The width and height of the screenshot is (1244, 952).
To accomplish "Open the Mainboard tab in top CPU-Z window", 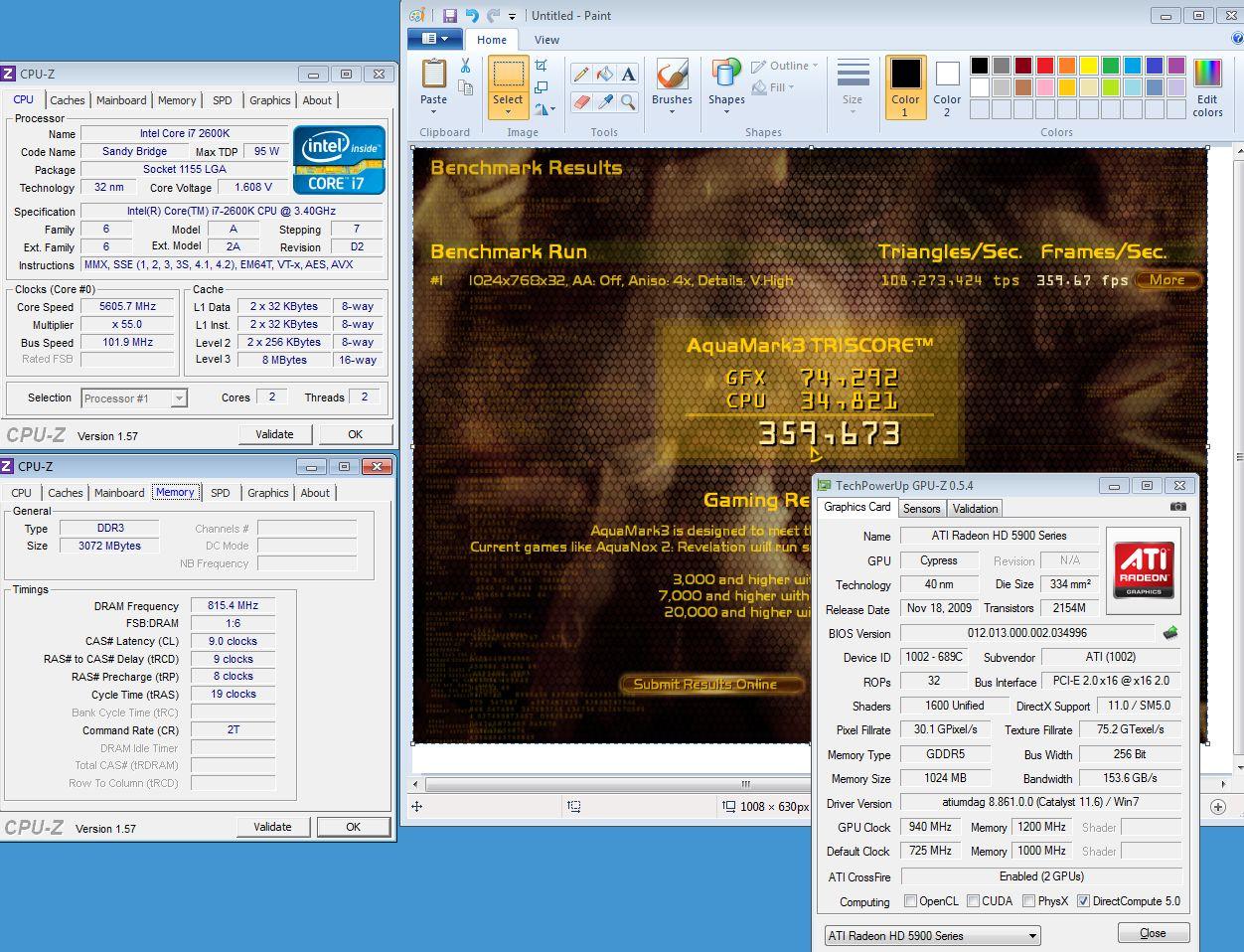I will pyautogui.click(x=121, y=100).
